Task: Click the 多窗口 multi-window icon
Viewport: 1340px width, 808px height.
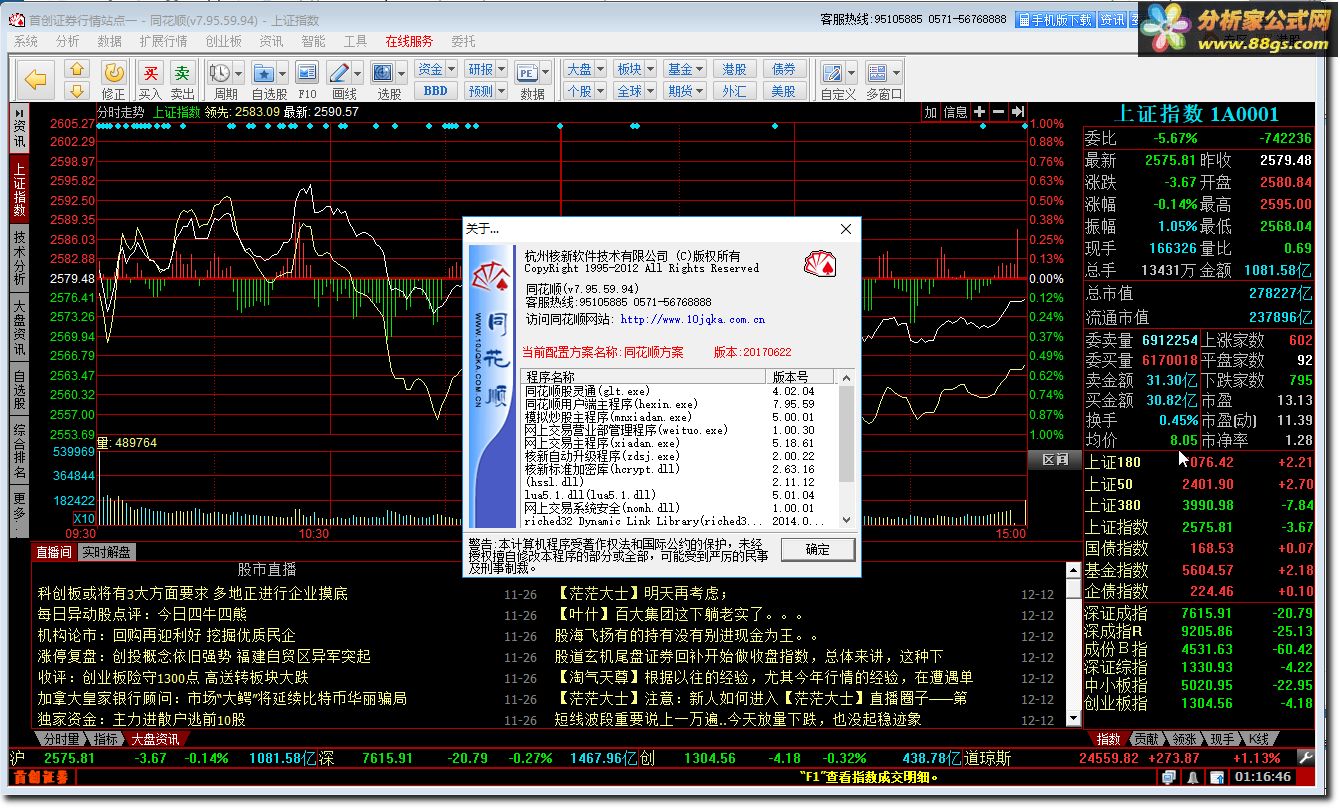Action: point(877,72)
